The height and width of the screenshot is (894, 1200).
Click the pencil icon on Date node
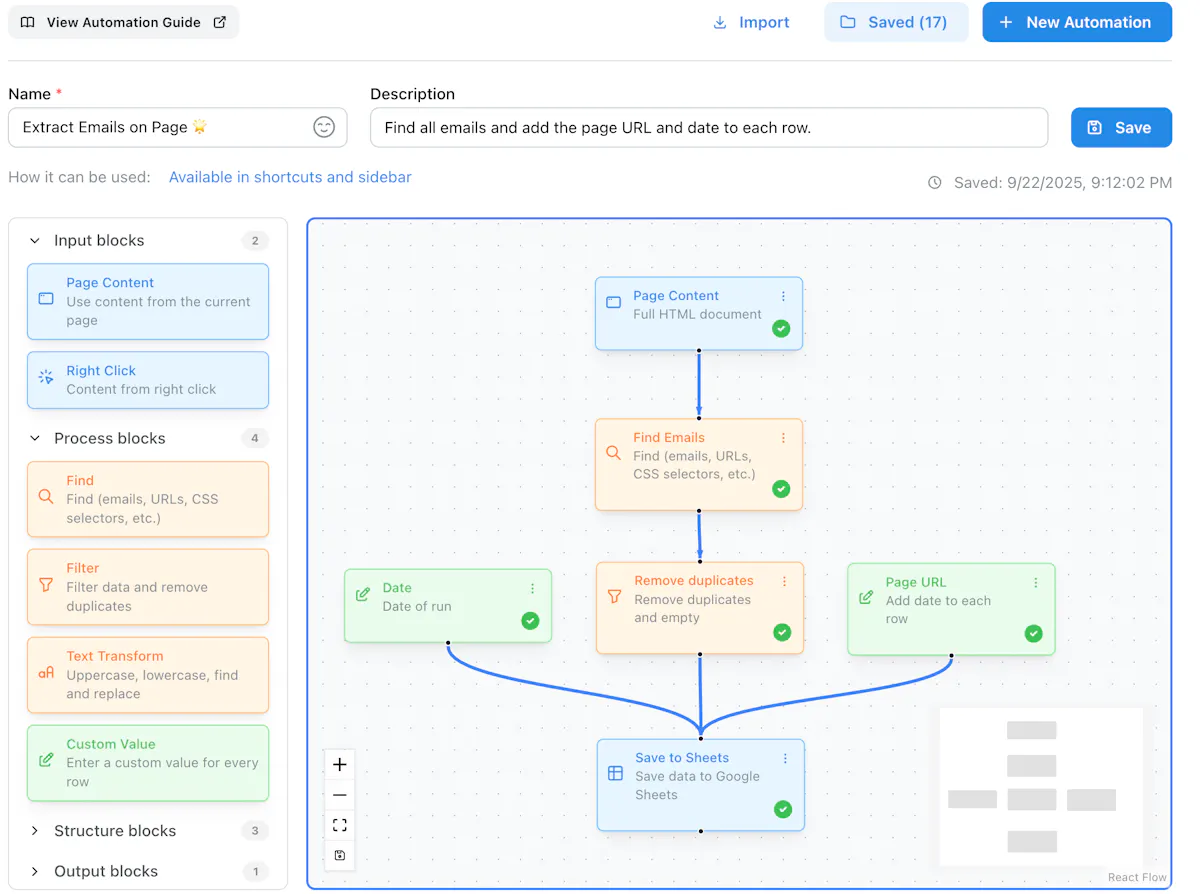point(363,595)
